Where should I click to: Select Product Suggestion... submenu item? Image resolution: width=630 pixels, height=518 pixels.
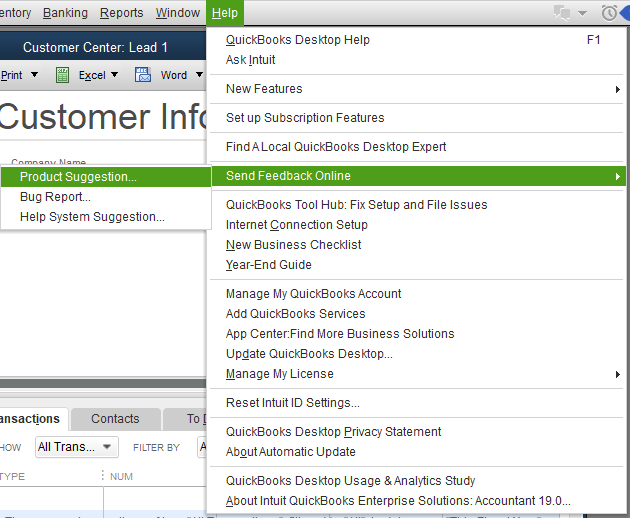pos(106,177)
